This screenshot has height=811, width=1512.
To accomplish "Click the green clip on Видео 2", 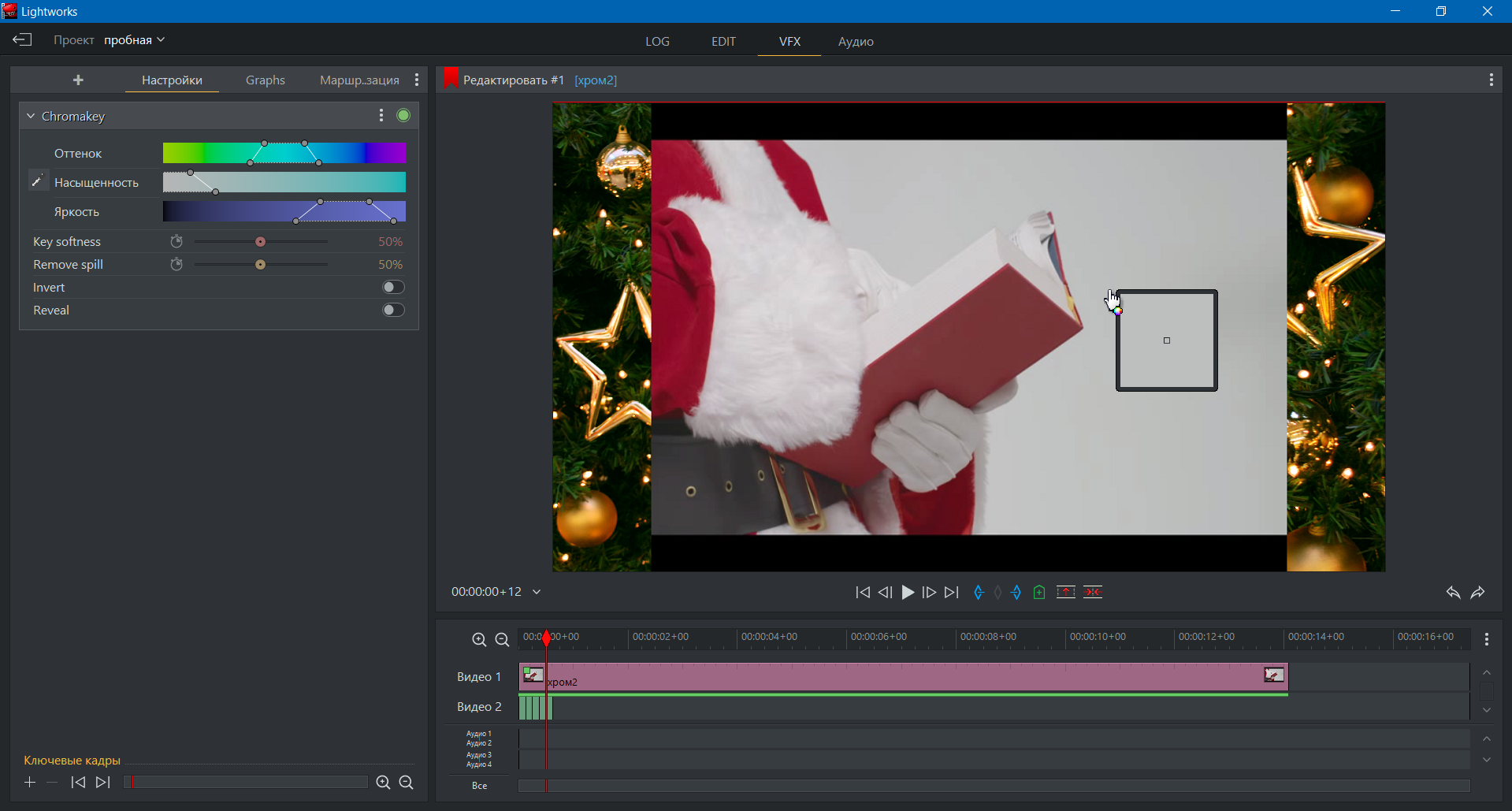I will (x=536, y=708).
